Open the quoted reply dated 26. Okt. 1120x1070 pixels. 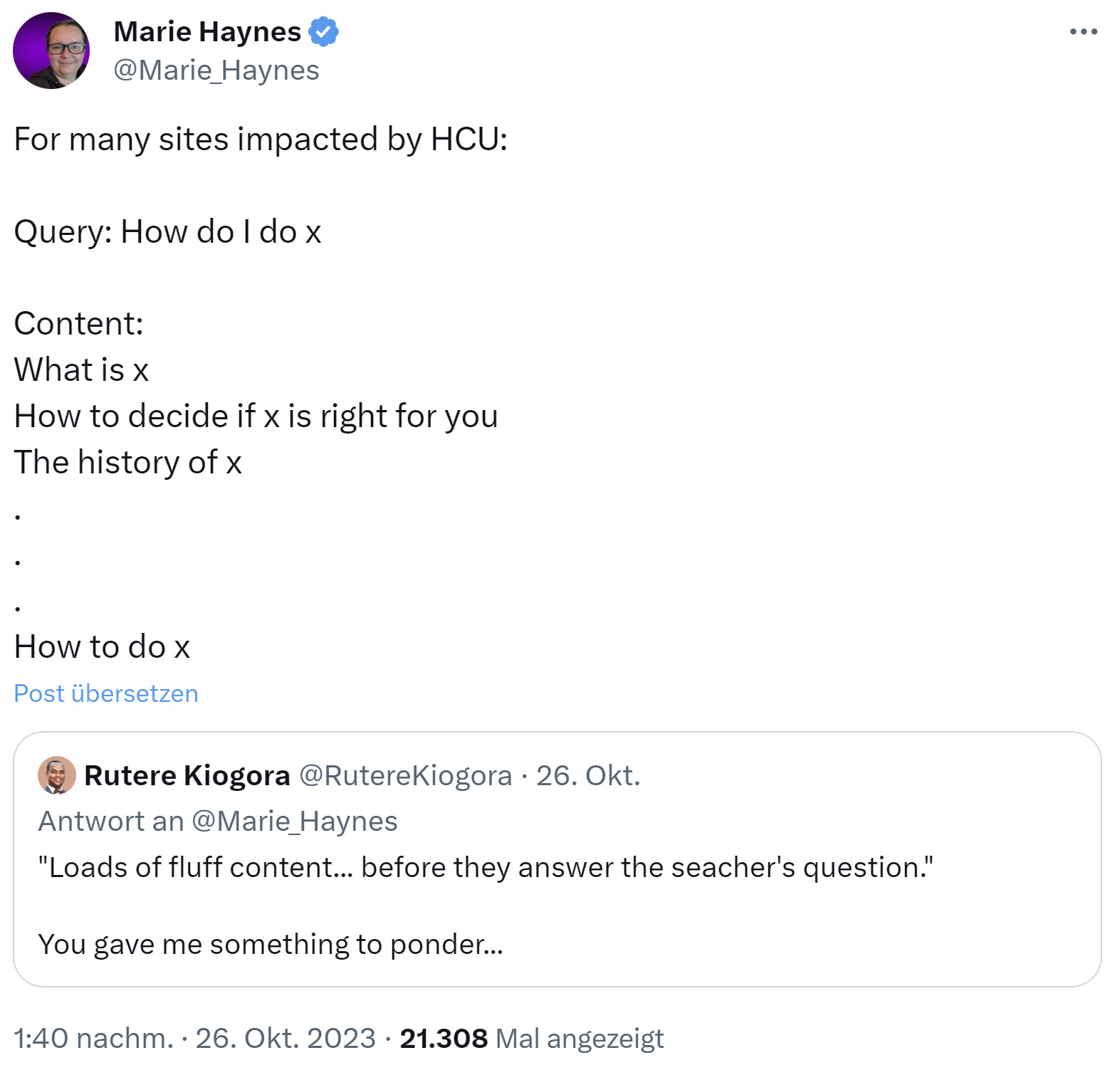(x=587, y=776)
